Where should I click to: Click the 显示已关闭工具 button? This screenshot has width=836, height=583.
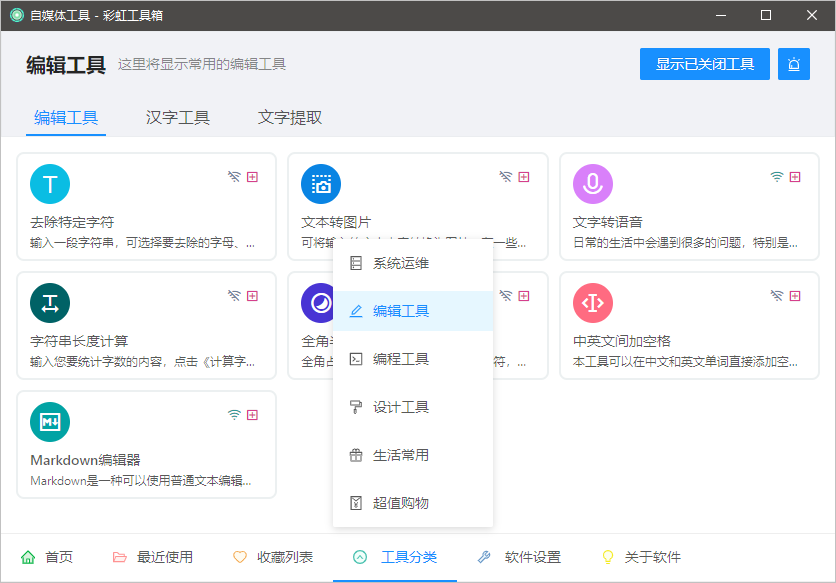[704, 64]
